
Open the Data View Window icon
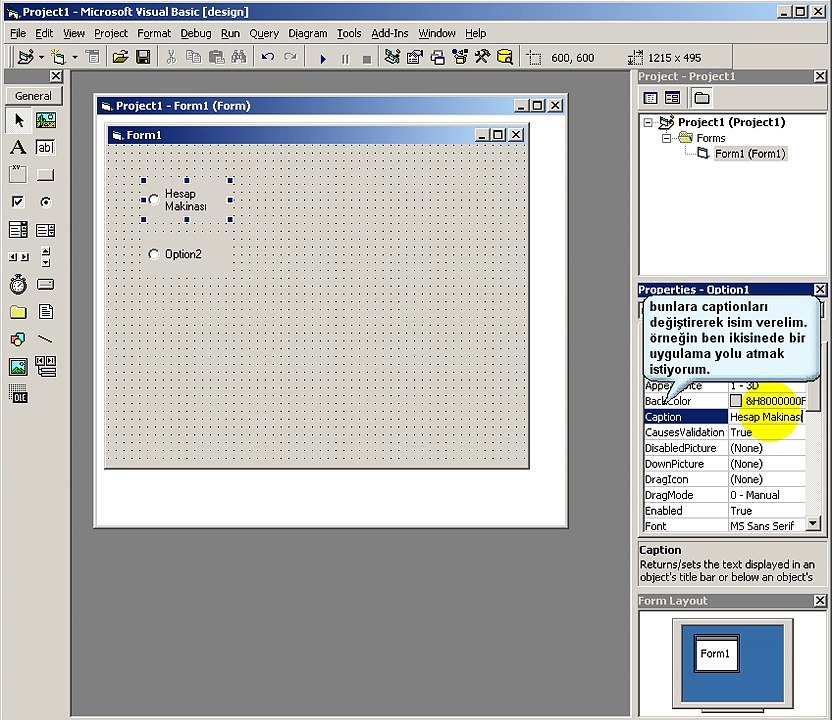point(505,57)
